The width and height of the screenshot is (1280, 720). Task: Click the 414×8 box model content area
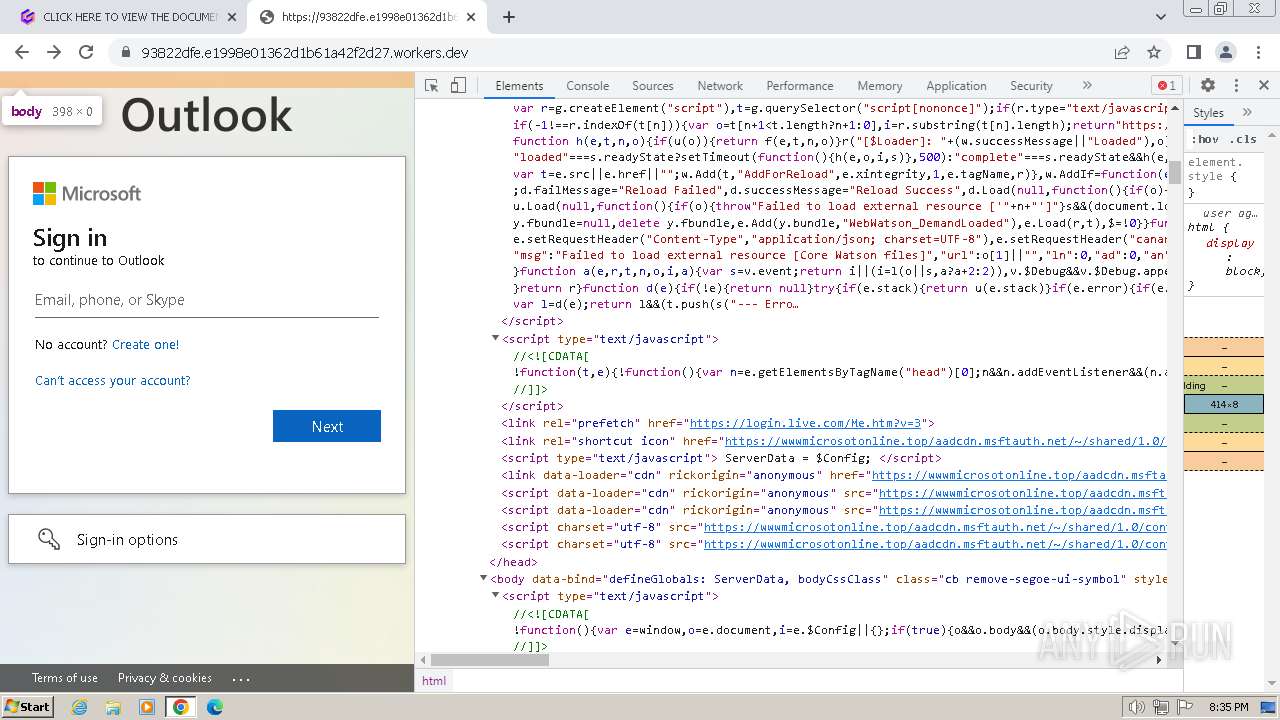pos(1223,405)
